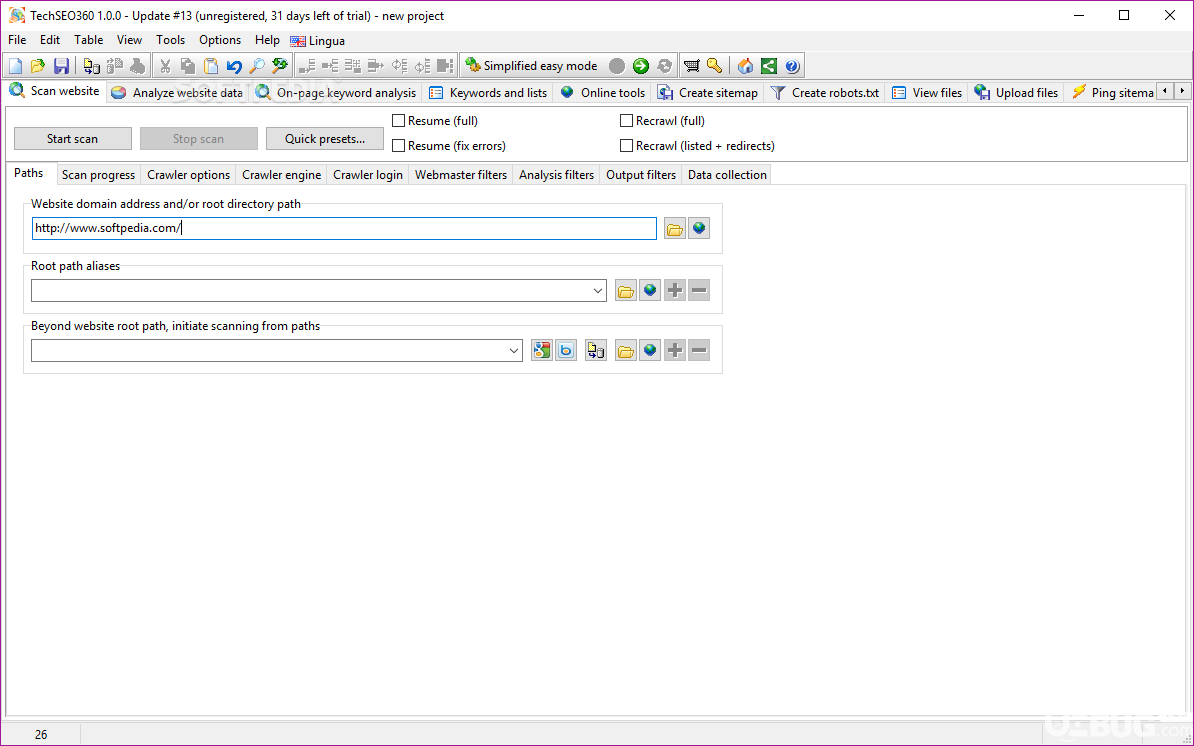1194x746 pixels.
Task: Switch to Webmaster filters sub-tab
Action: pos(461,175)
